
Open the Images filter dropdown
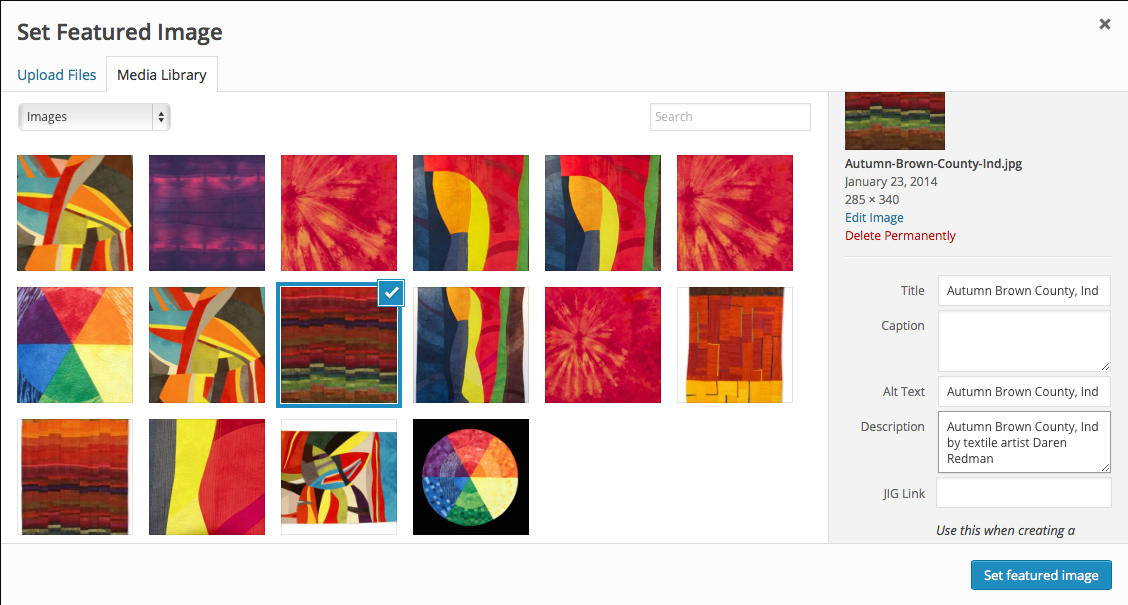[94, 117]
